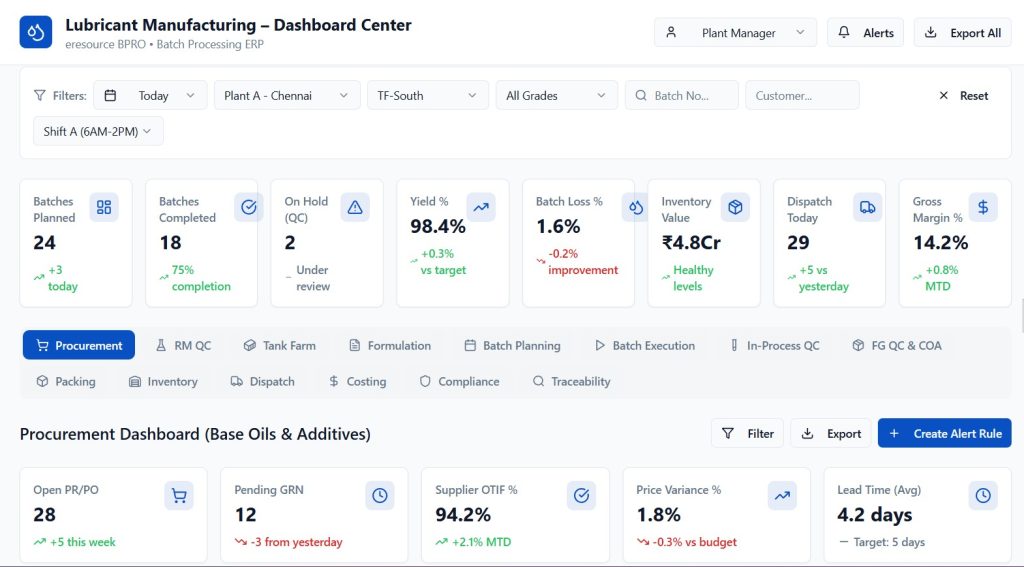Click the Batches Completed checkmark icon
The width and height of the screenshot is (1024, 567).
coord(249,207)
